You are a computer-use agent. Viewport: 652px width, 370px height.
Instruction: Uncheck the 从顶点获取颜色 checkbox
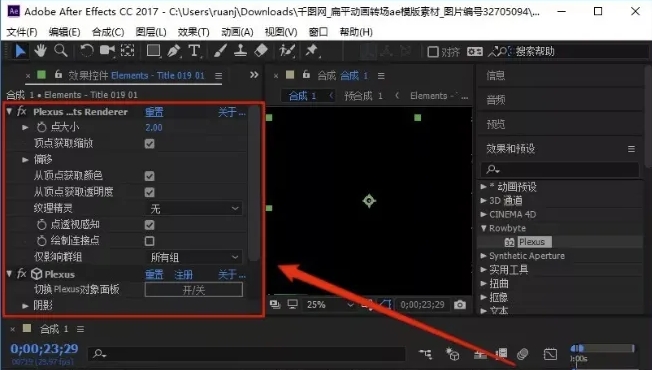(149, 176)
